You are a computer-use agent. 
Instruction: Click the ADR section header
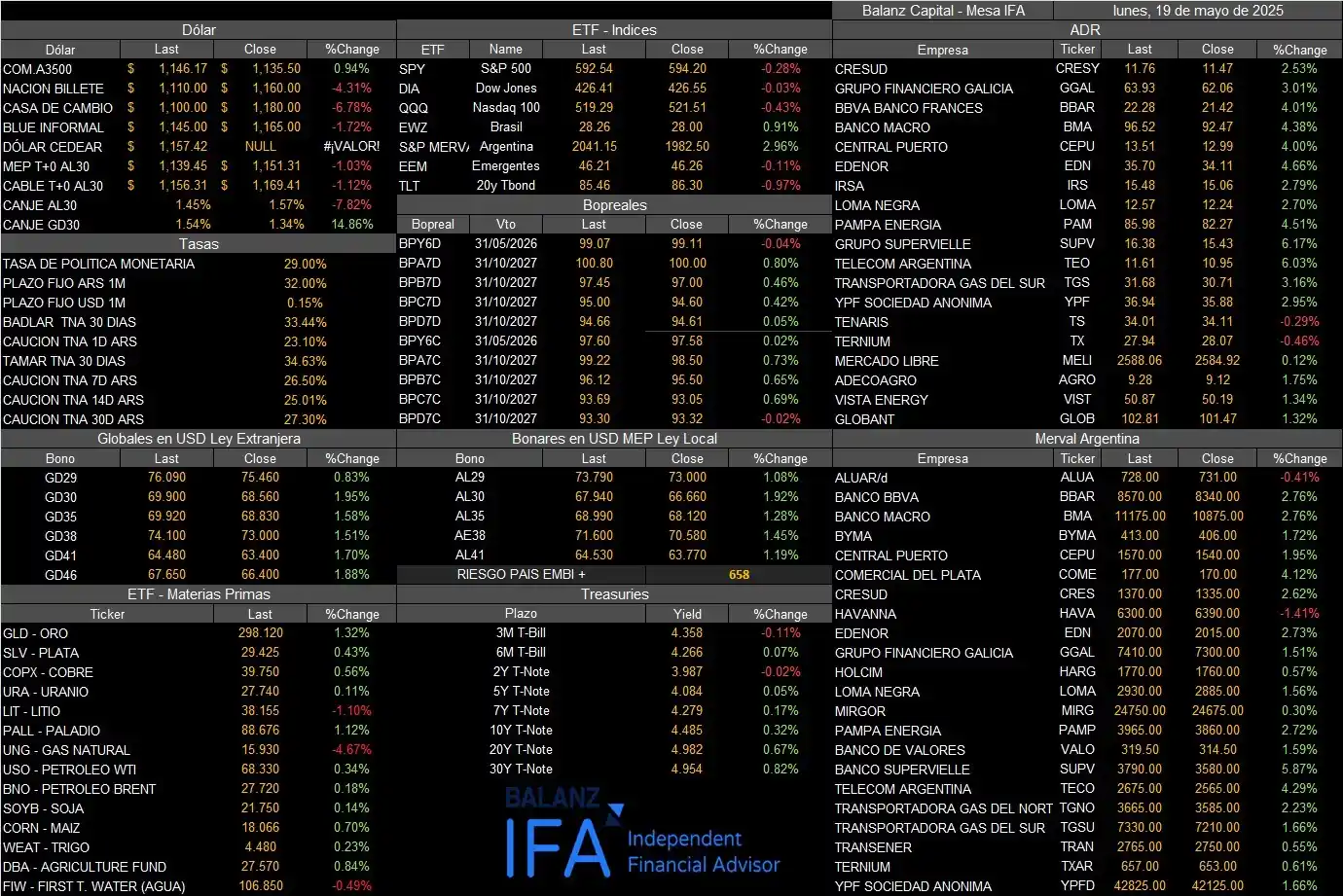click(1086, 30)
